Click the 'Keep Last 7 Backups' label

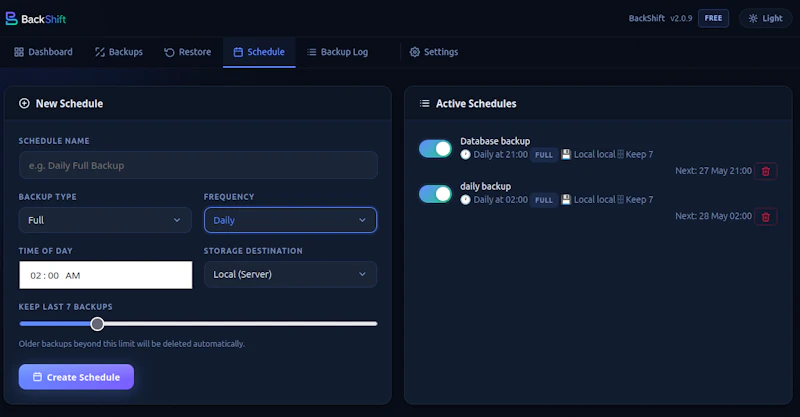click(65, 307)
